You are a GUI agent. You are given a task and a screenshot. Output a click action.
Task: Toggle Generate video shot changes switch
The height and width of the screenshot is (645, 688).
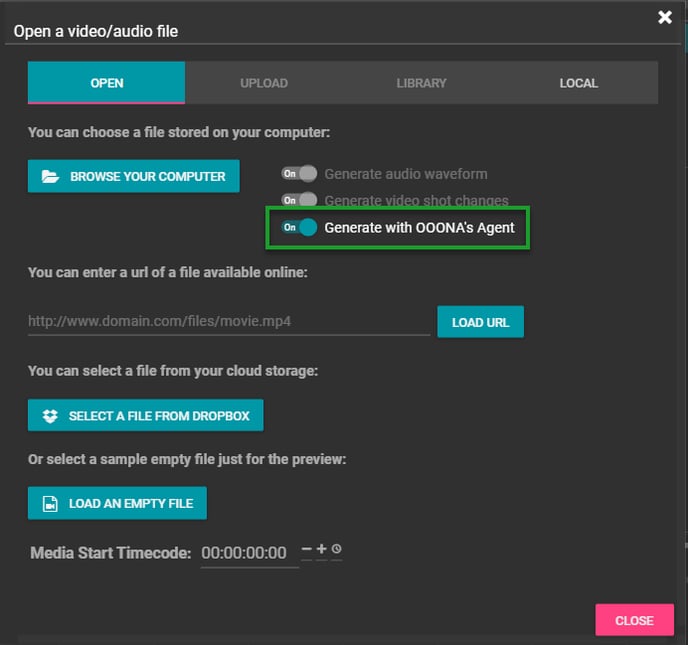299,200
